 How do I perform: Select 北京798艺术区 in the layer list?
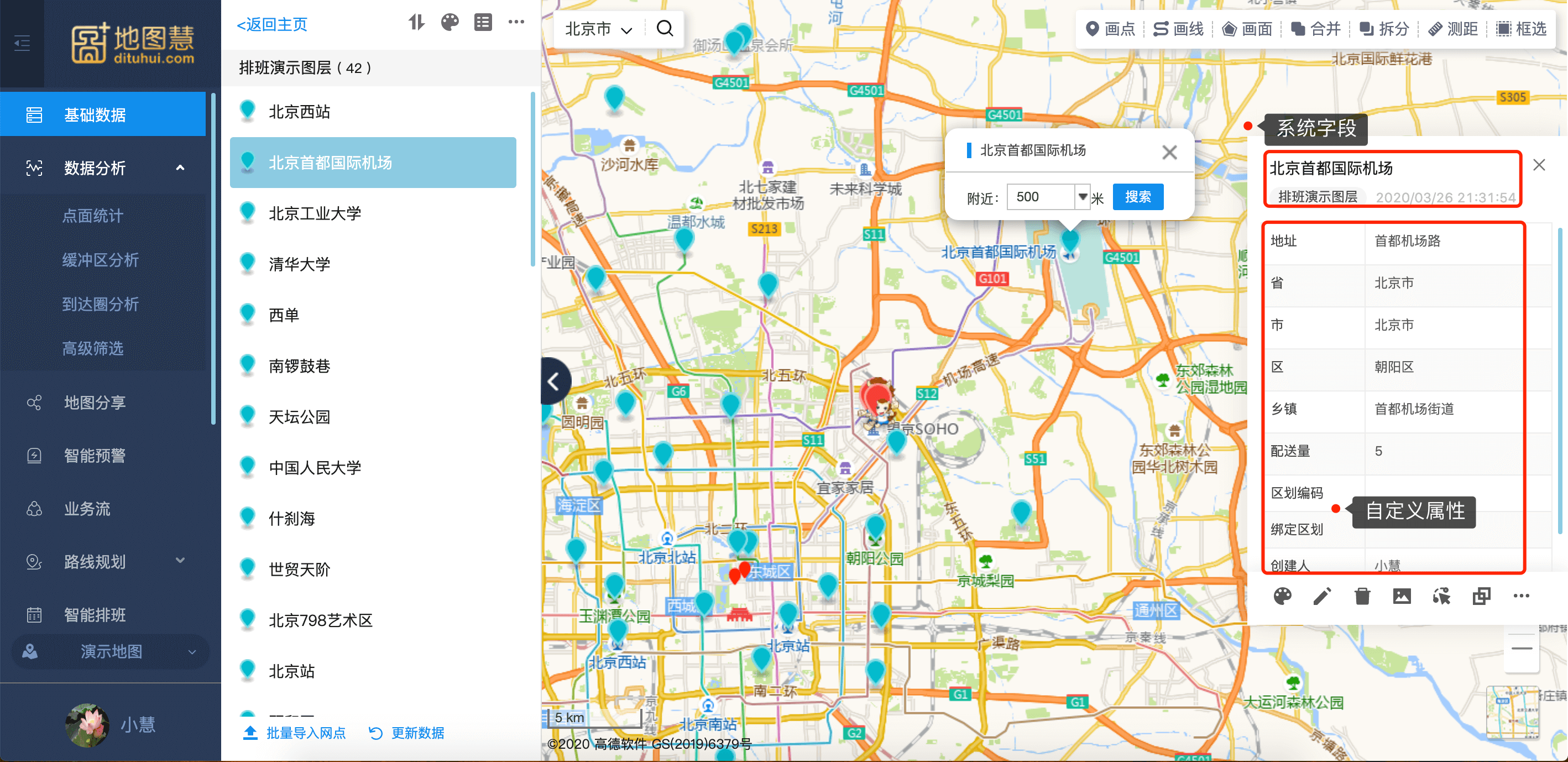(373, 620)
